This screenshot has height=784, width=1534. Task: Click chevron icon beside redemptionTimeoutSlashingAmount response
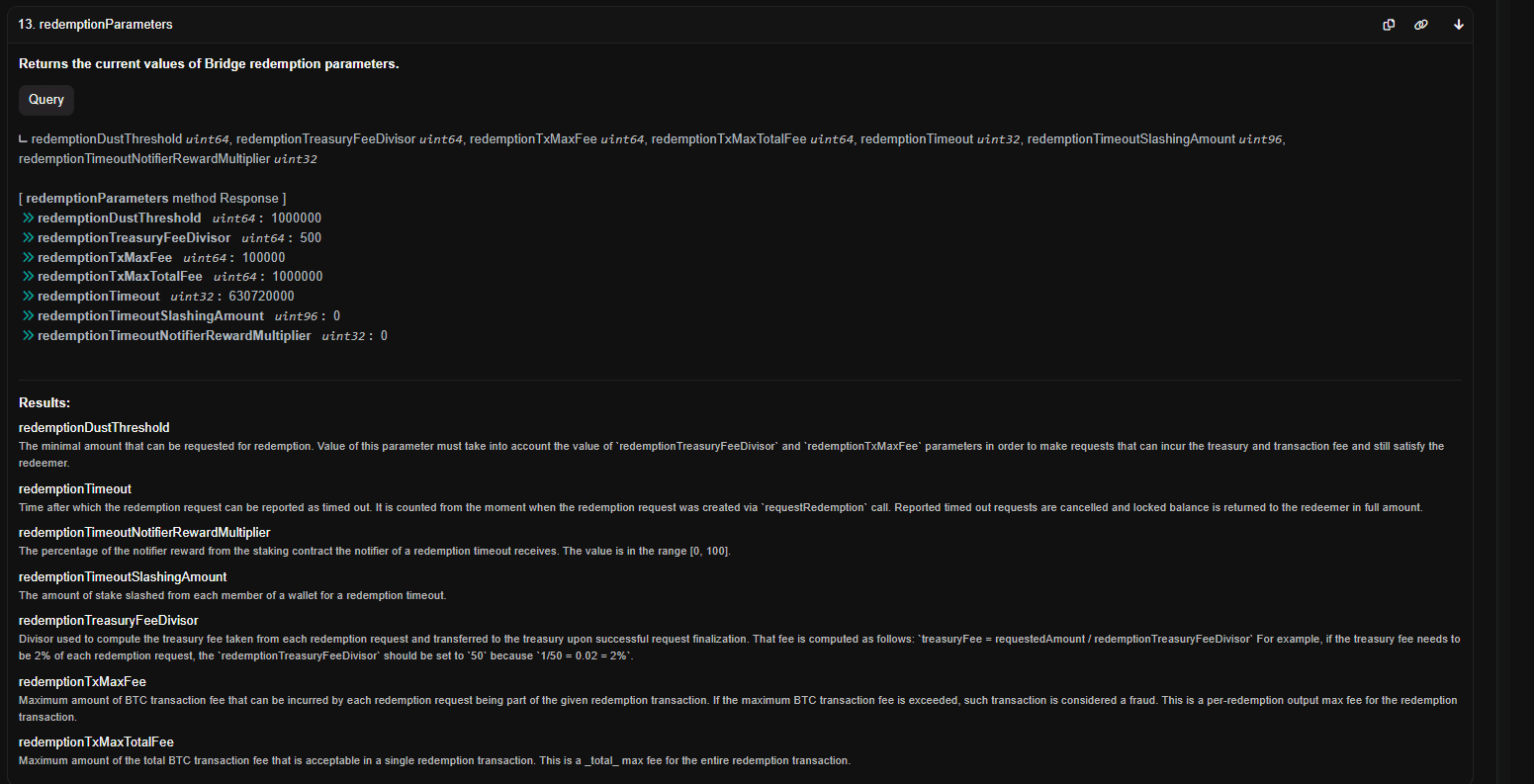pos(28,316)
